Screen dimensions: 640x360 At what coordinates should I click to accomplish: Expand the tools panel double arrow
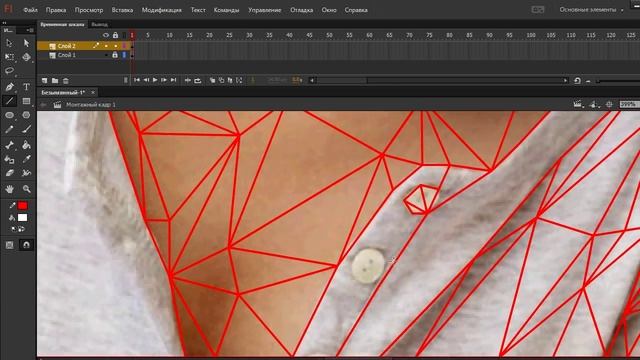[x=4, y=23]
